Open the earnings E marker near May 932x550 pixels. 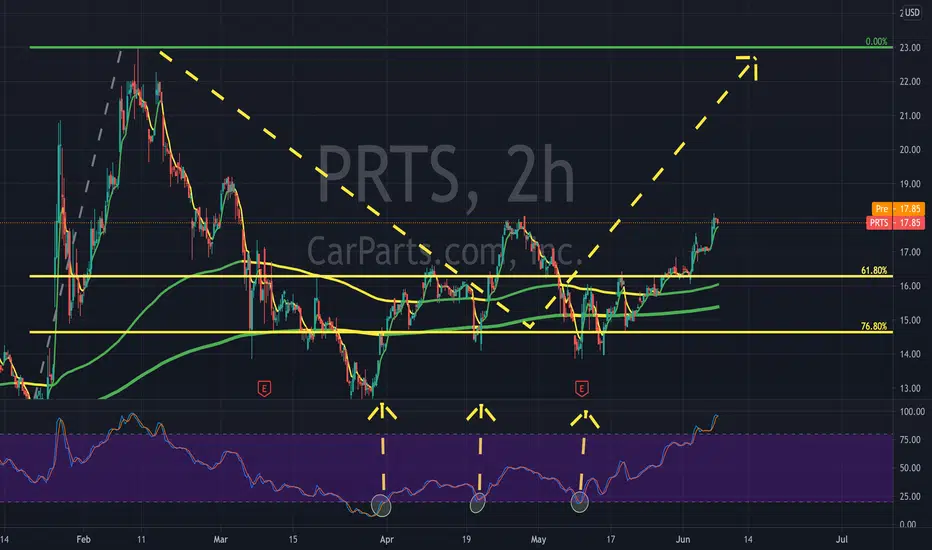click(581, 389)
